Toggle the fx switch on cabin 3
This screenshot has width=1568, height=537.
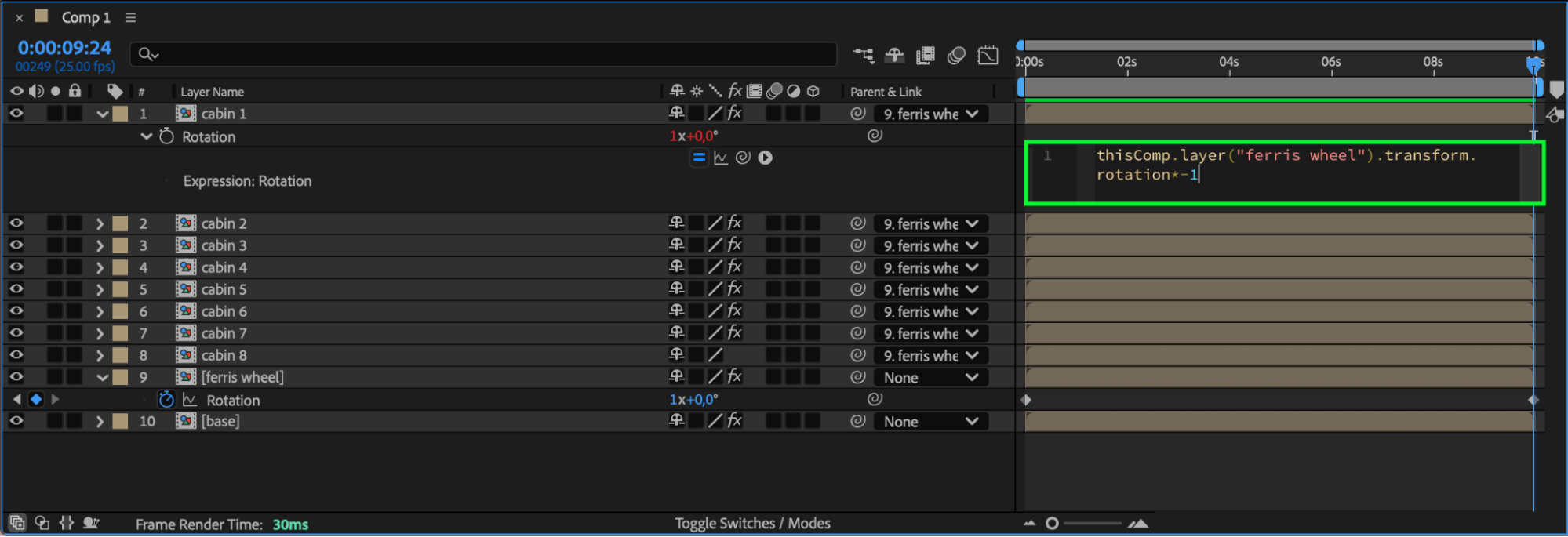[734, 245]
